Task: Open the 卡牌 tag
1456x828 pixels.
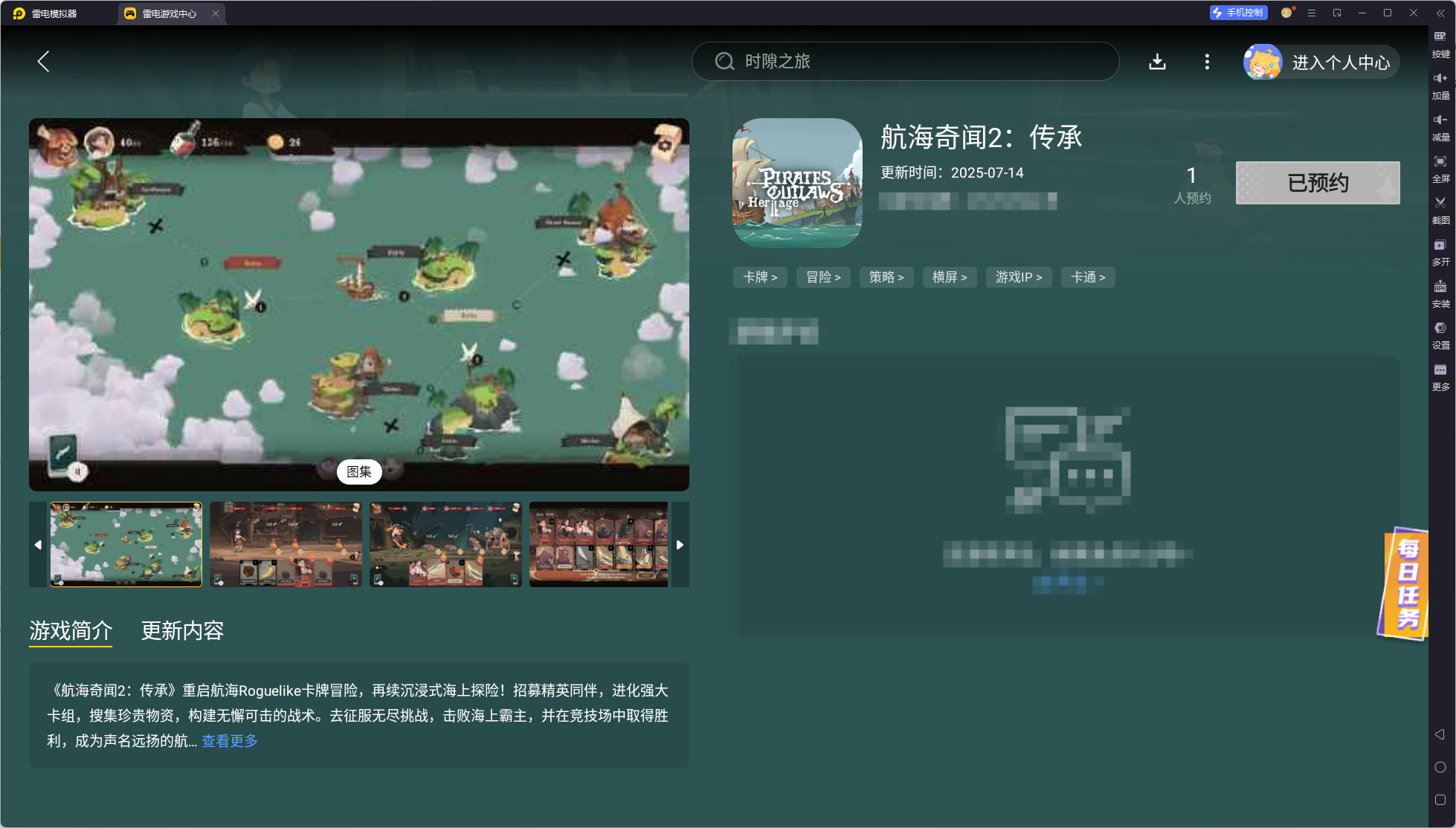Action: (760, 277)
